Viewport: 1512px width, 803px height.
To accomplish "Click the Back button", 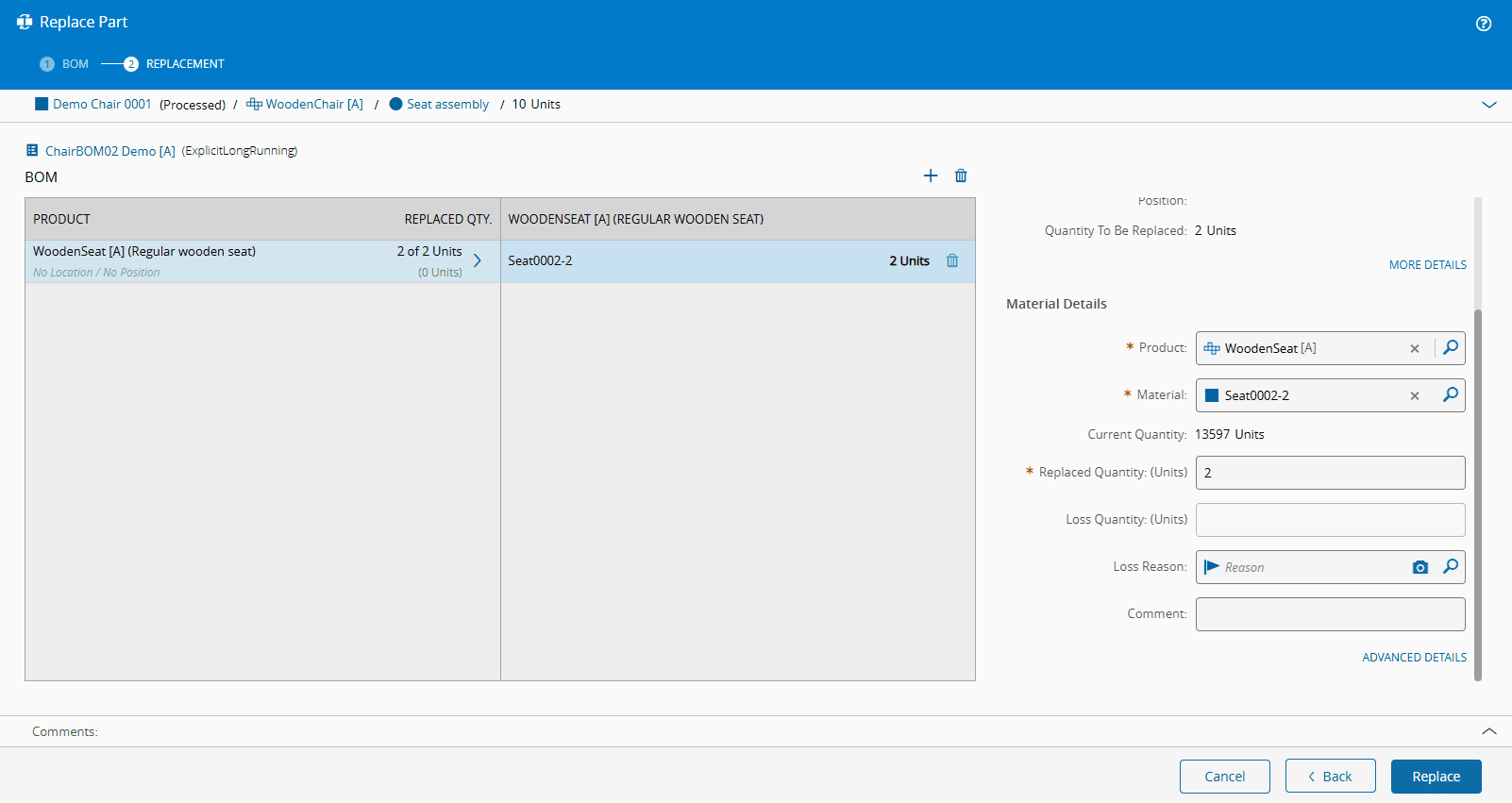I will tap(1329, 777).
